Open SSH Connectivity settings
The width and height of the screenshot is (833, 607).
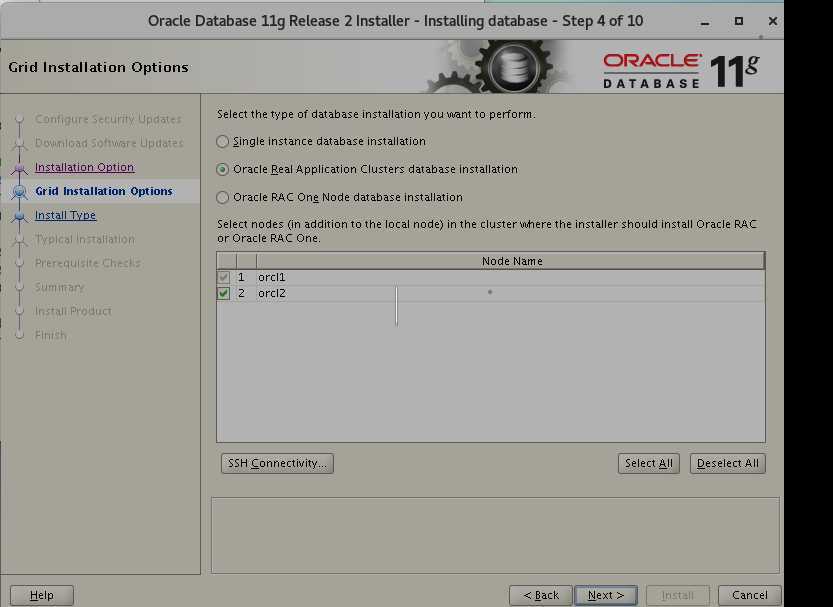click(277, 463)
